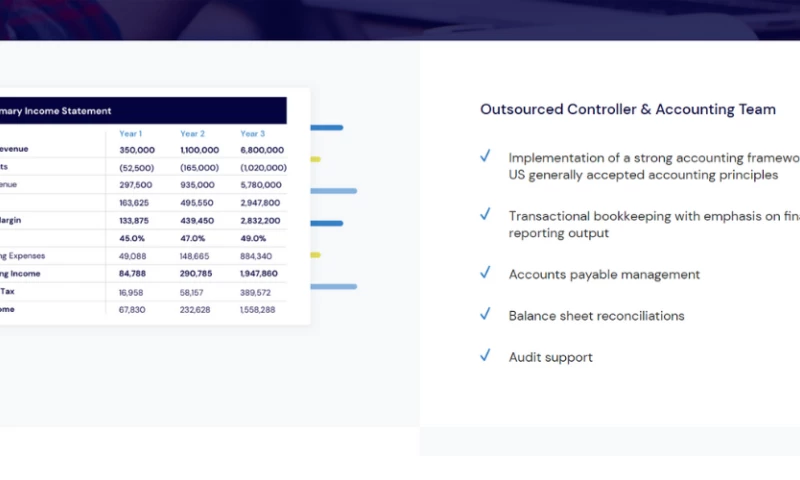
Task: Click the 1,558,288 value in the bottom row
Action: (257, 310)
